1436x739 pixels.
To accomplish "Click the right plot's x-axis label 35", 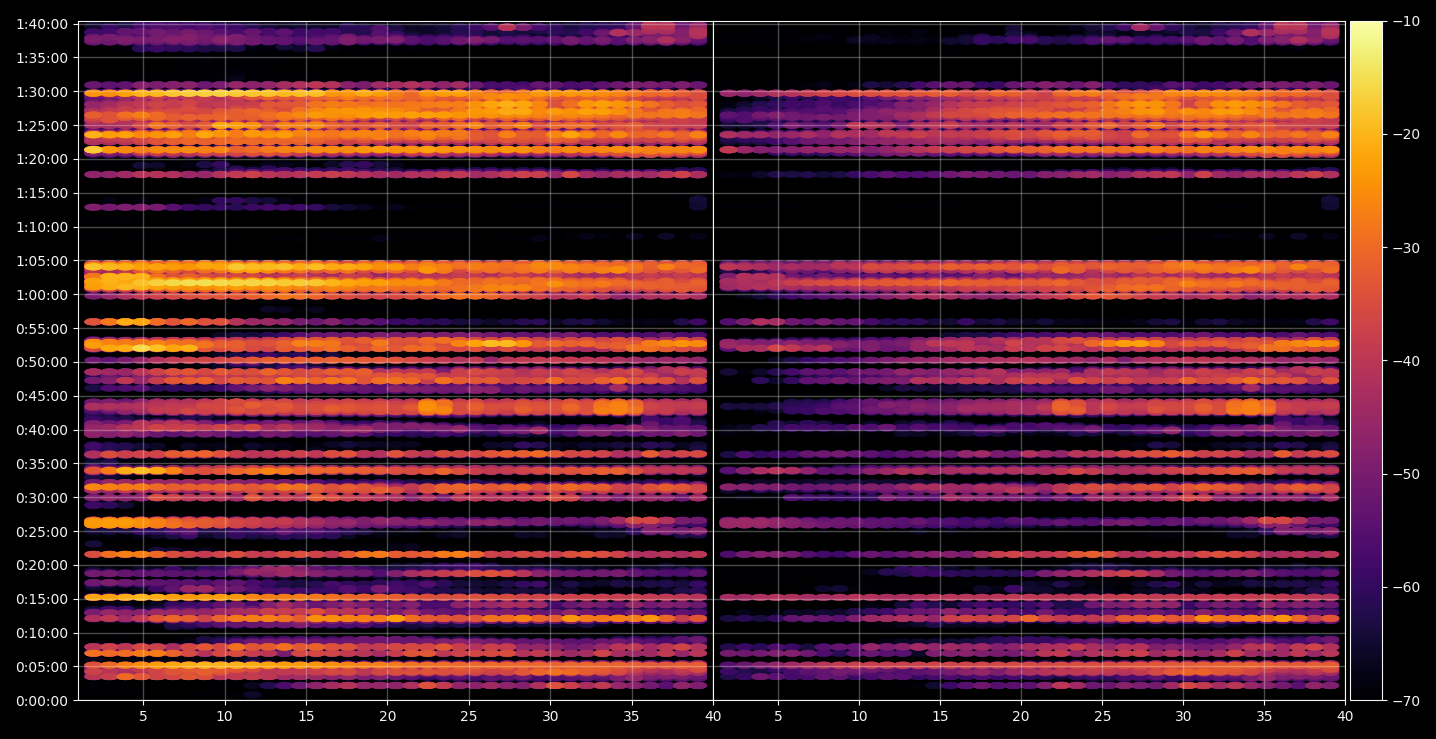I will pos(1264,716).
